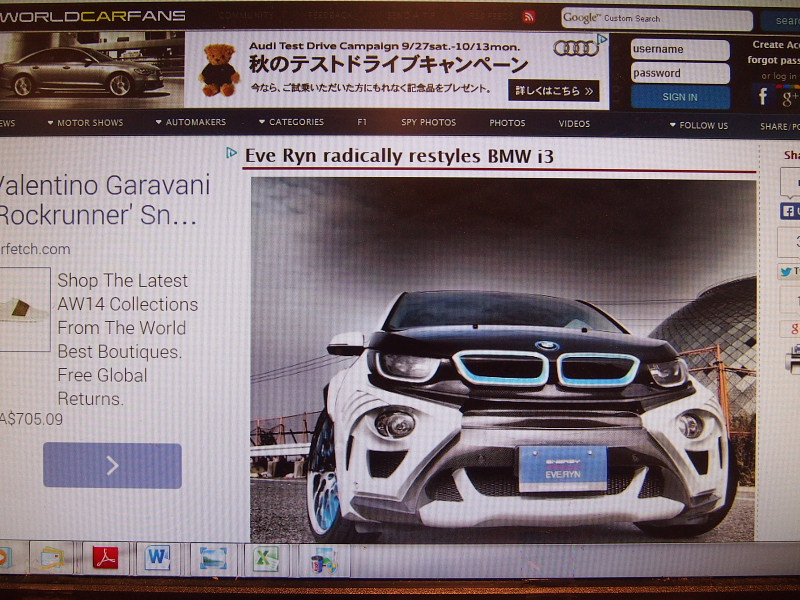Viewport: 800px width, 600px height.
Task: Open the Audi sedan banner image
Action: click(92, 70)
